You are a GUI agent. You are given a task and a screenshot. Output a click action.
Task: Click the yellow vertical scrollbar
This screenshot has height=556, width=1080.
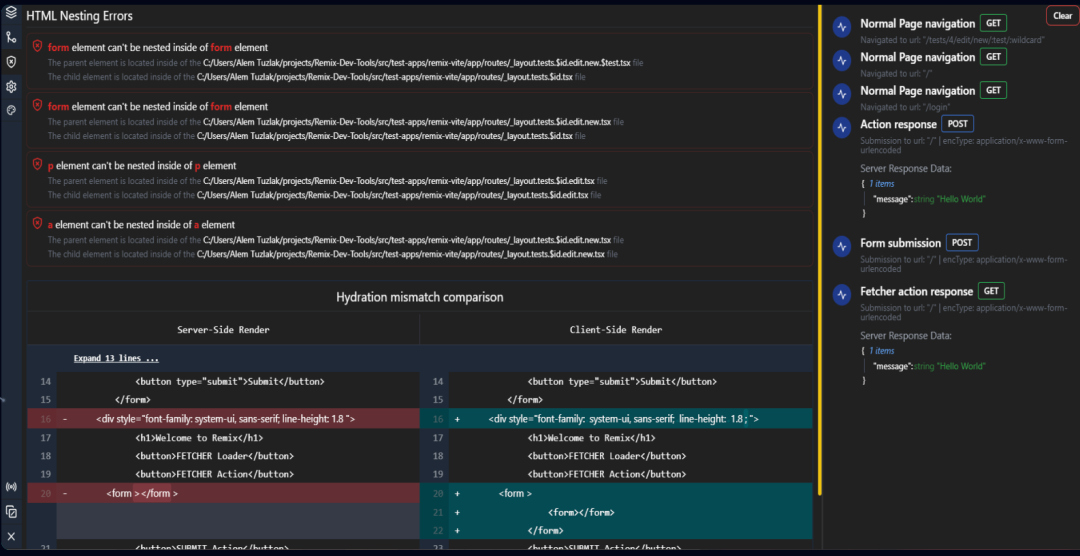(820, 248)
